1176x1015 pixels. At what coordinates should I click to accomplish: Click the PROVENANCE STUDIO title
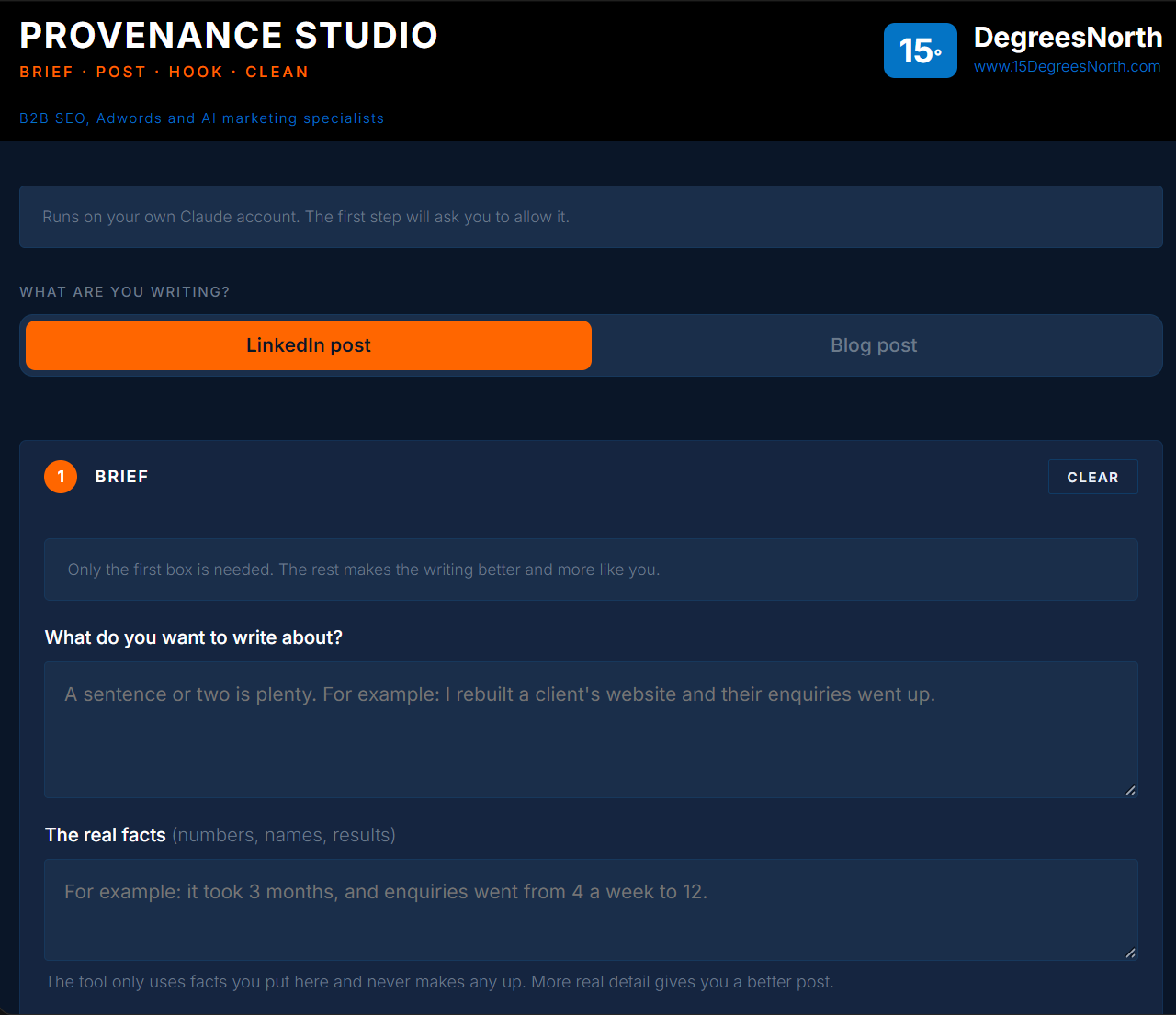click(229, 35)
